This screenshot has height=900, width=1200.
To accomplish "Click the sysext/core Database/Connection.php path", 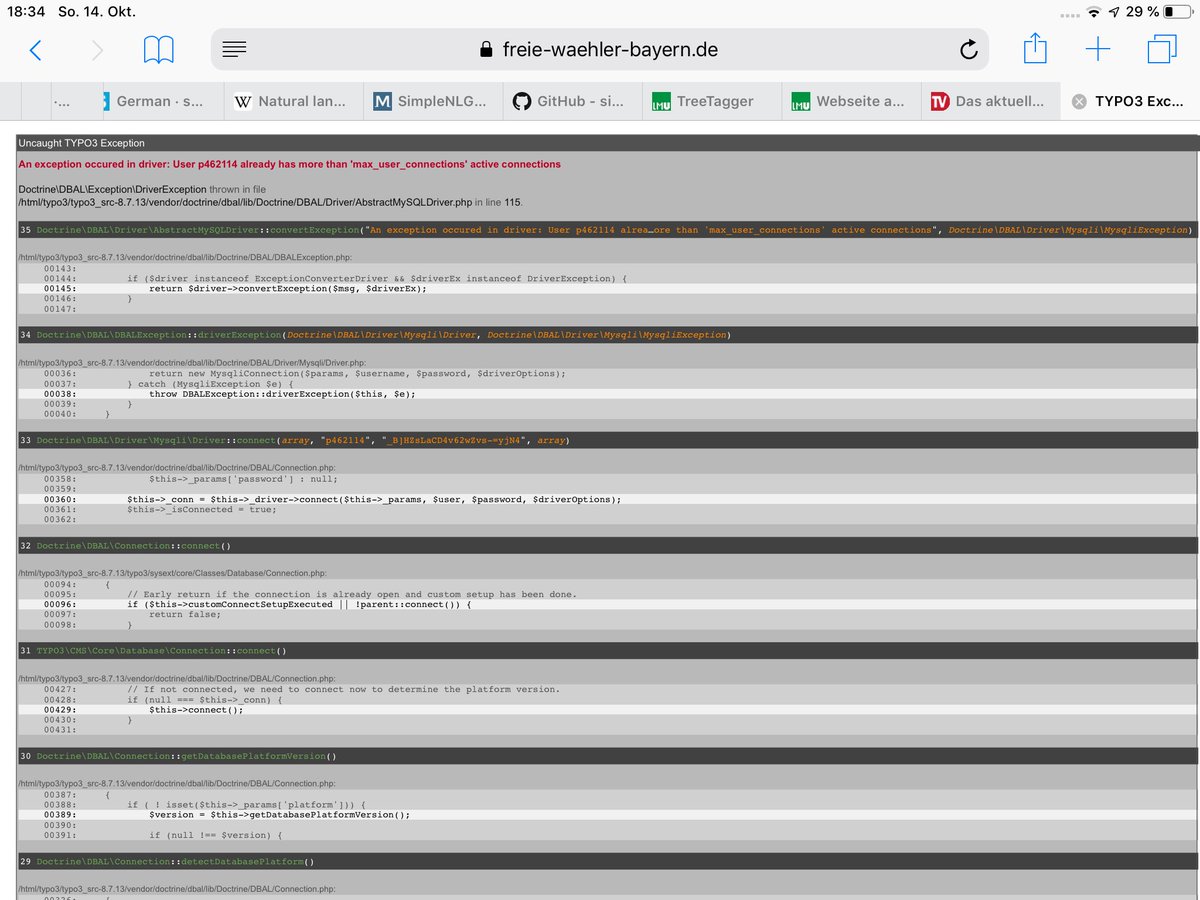I will [x=172, y=573].
